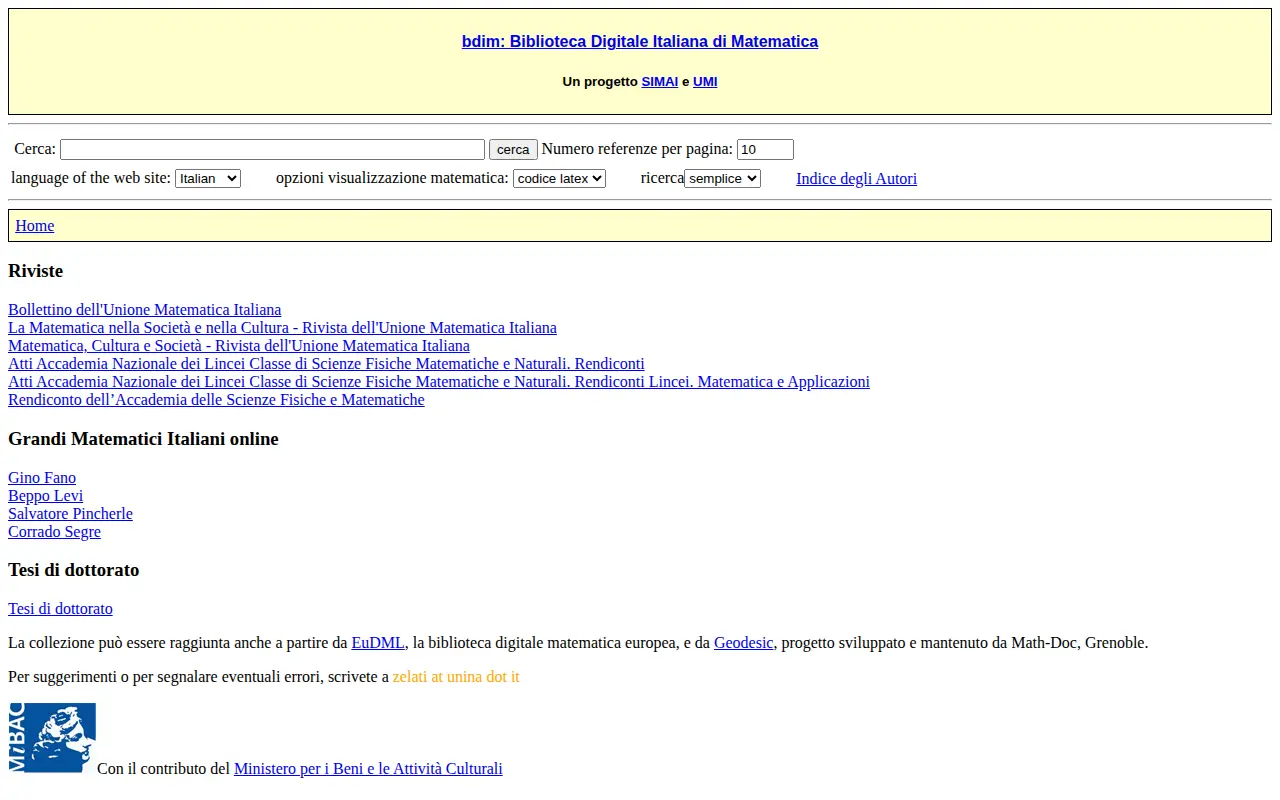1280x800 pixels.
Task: Open Rendiconto dell'Accademia delle Scienze Fisiche link
Action: coord(216,400)
